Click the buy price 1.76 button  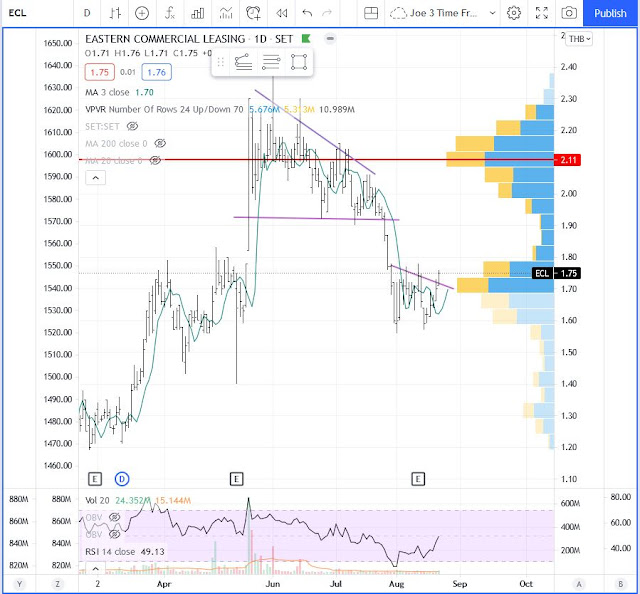tap(156, 72)
